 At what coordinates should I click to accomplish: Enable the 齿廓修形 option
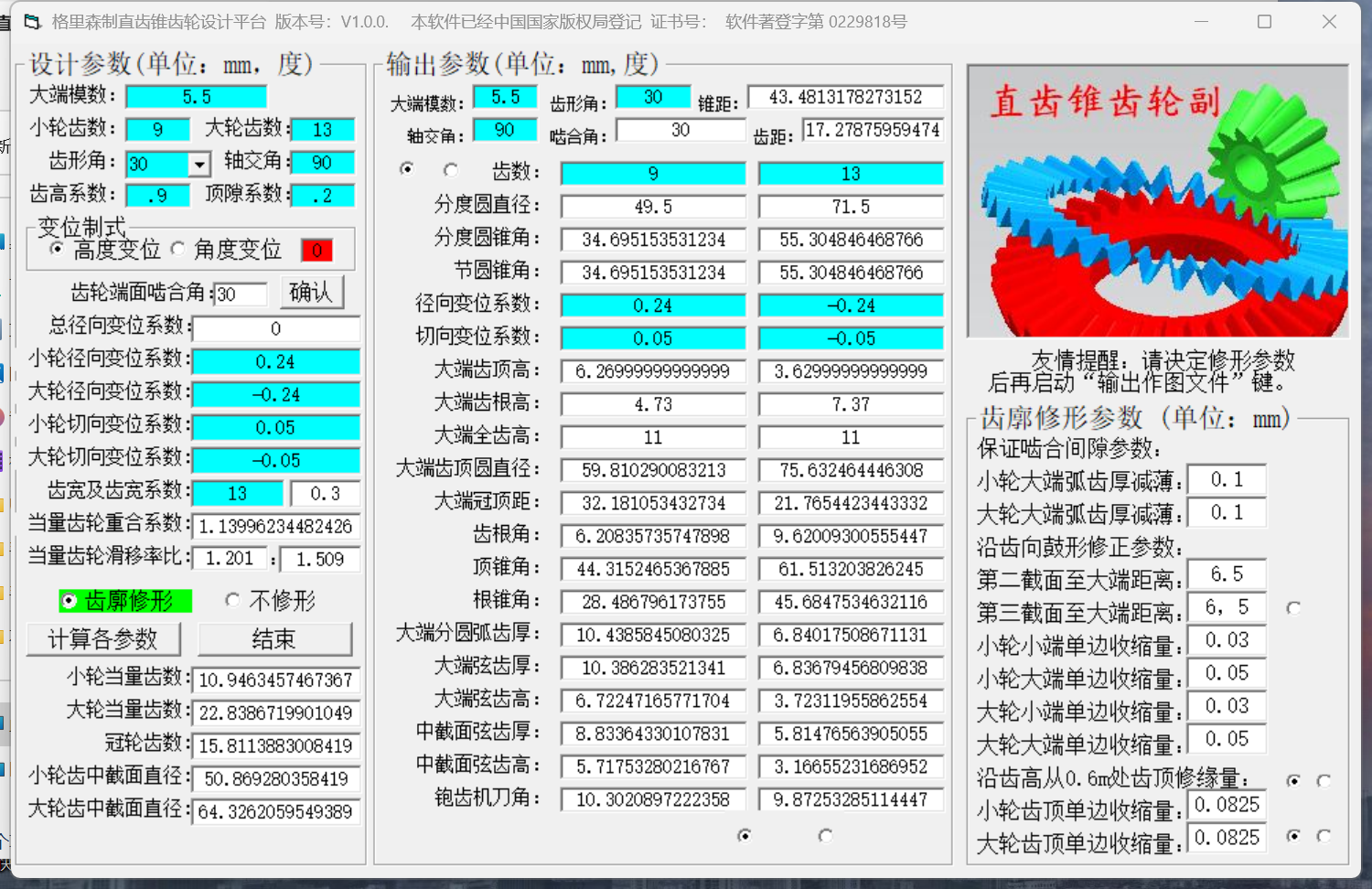coord(68,601)
